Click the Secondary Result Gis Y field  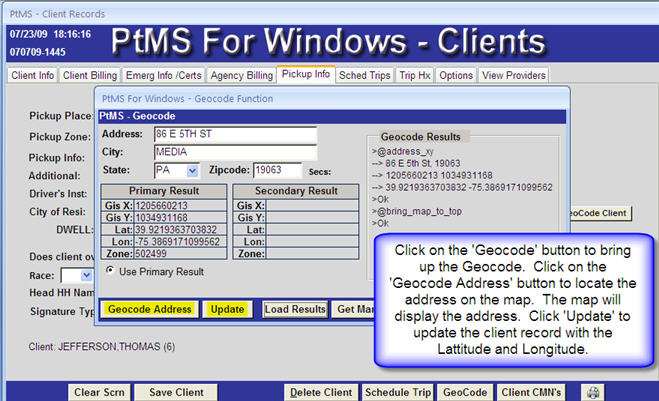coord(312,218)
